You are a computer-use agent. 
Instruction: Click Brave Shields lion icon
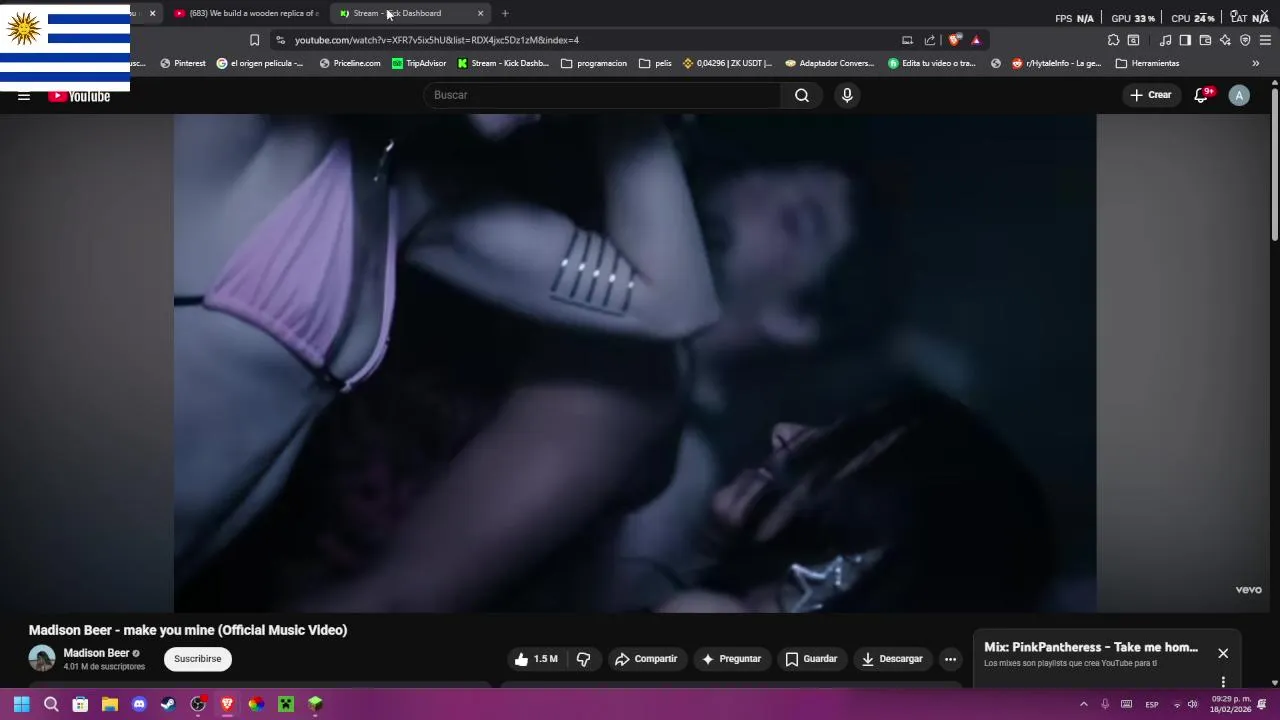(955, 40)
